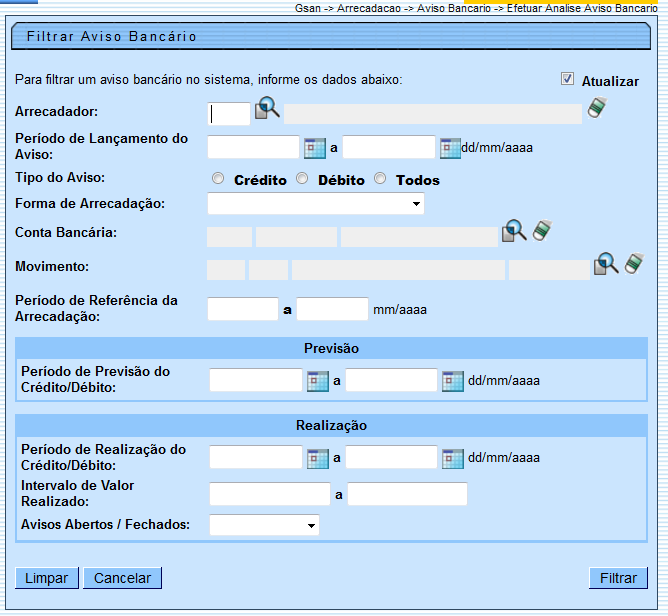Select the Crédito radio button

pos(218,179)
